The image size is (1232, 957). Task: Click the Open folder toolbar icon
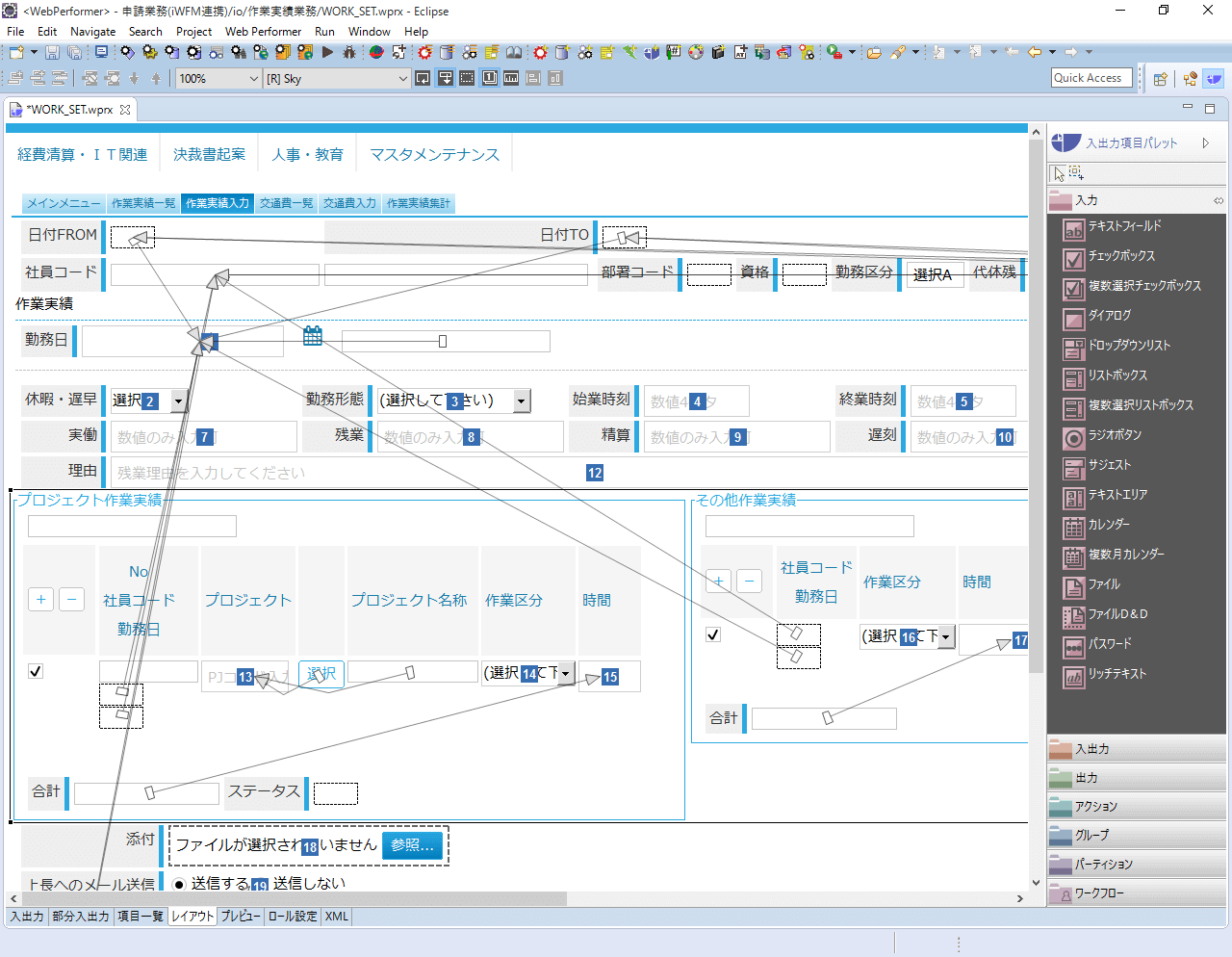[874, 53]
